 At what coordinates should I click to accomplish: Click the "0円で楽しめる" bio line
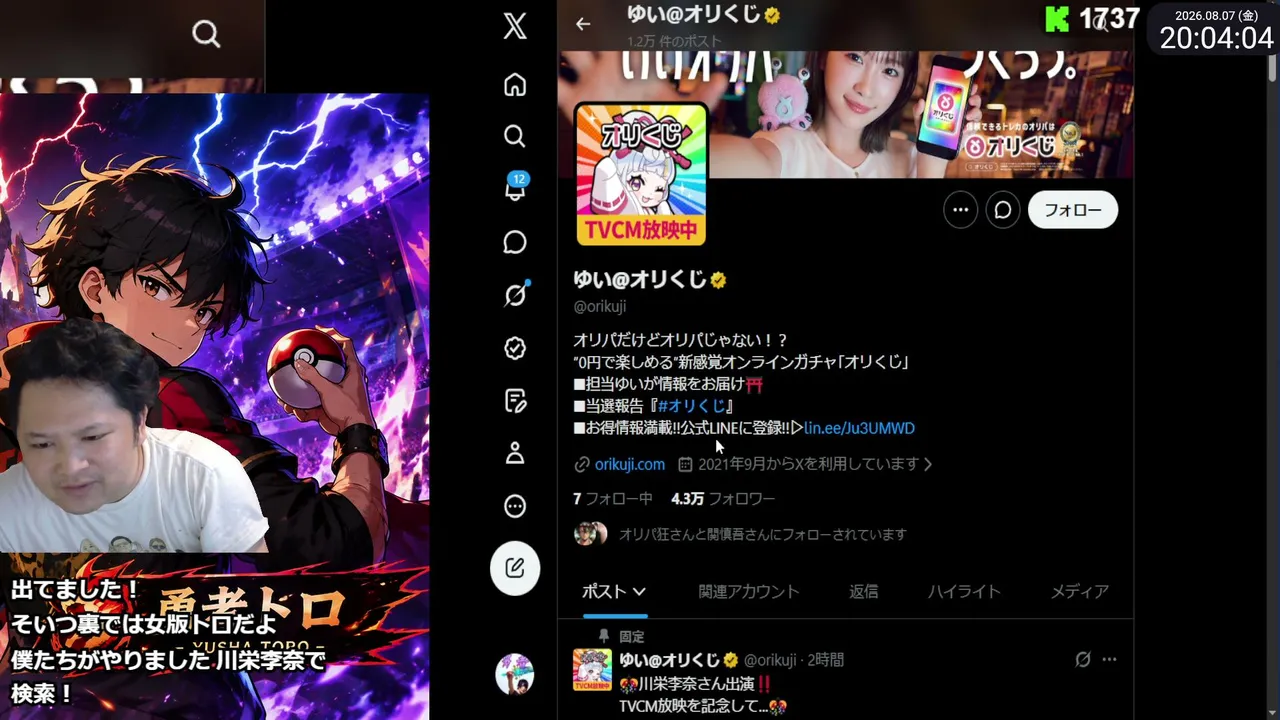741,362
